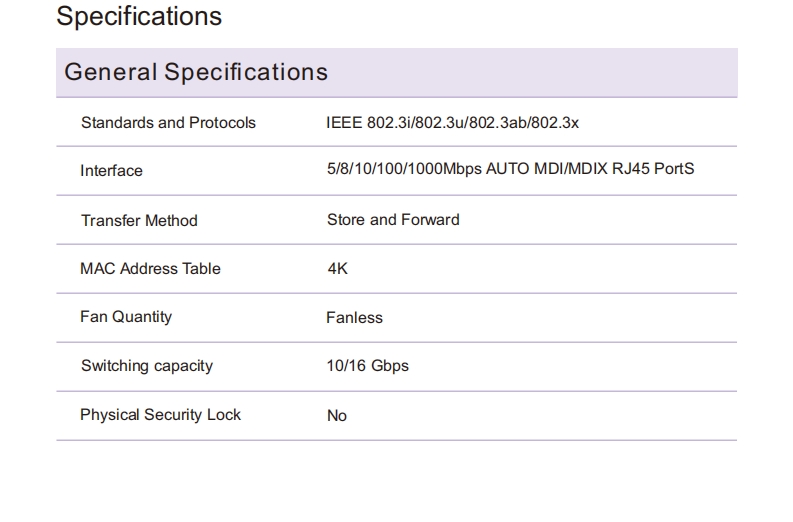Select the Store and Forward value

point(393,220)
